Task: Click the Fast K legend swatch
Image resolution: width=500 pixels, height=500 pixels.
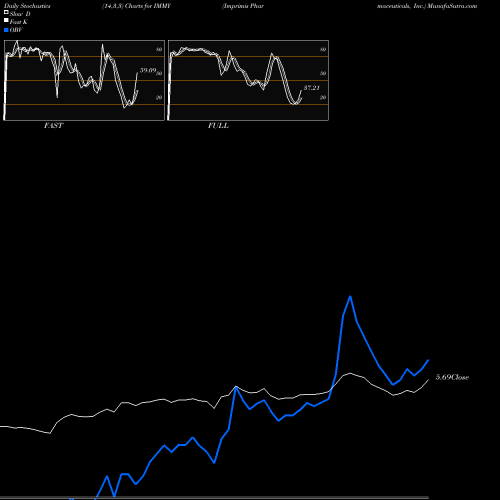Action: coord(6,21)
